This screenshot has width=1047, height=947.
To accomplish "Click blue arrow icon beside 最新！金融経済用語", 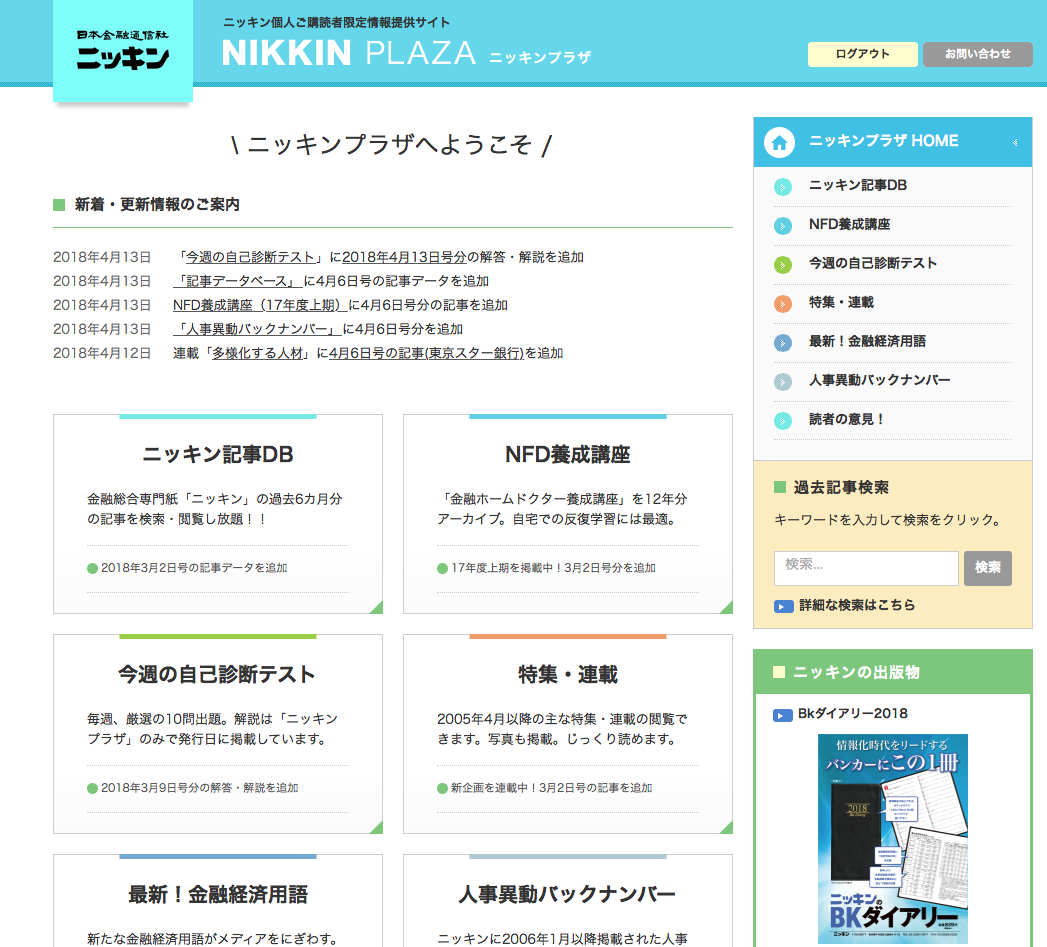I will (x=783, y=343).
